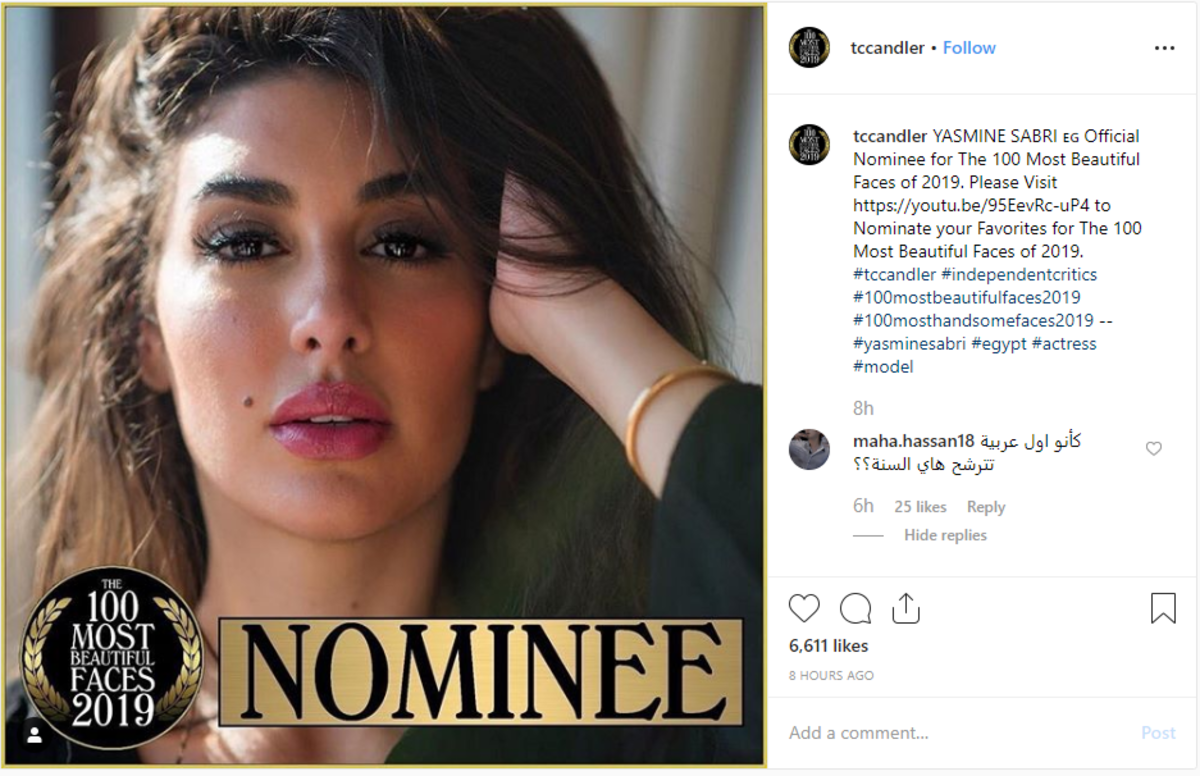1200x776 pixels.
Task: Click the Add a comment field
Action: point(960,733)
